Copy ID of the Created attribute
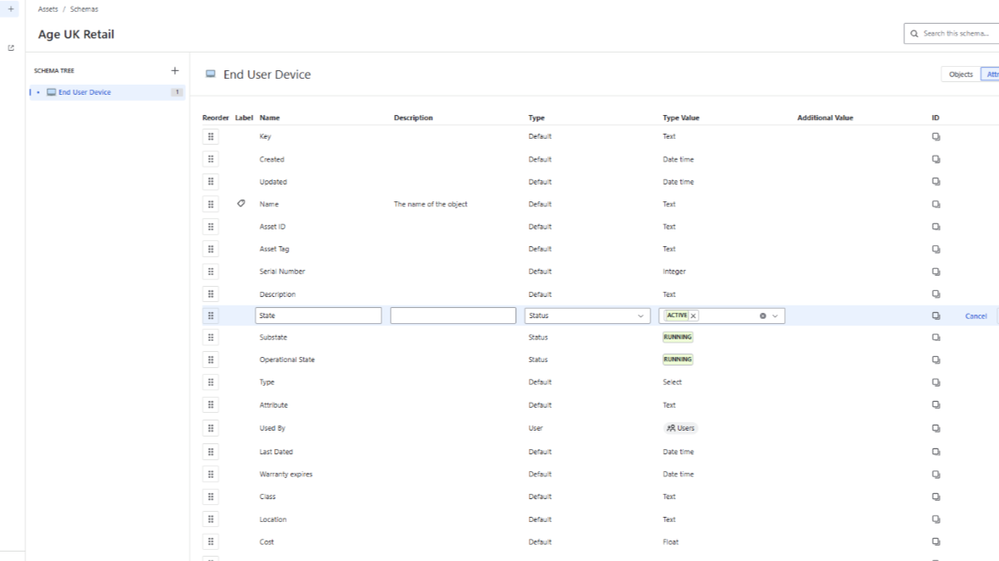999x561 pixels. click(936, 159)
